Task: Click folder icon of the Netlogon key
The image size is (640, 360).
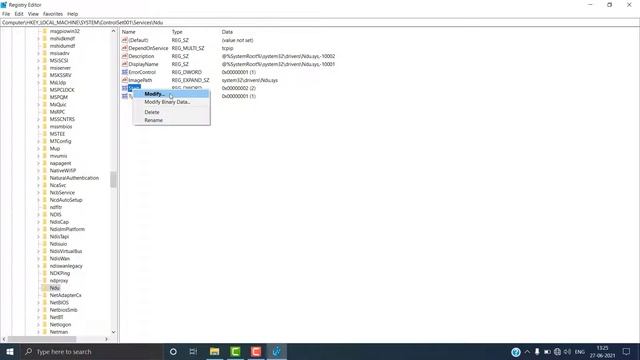Action: (45, 324)
